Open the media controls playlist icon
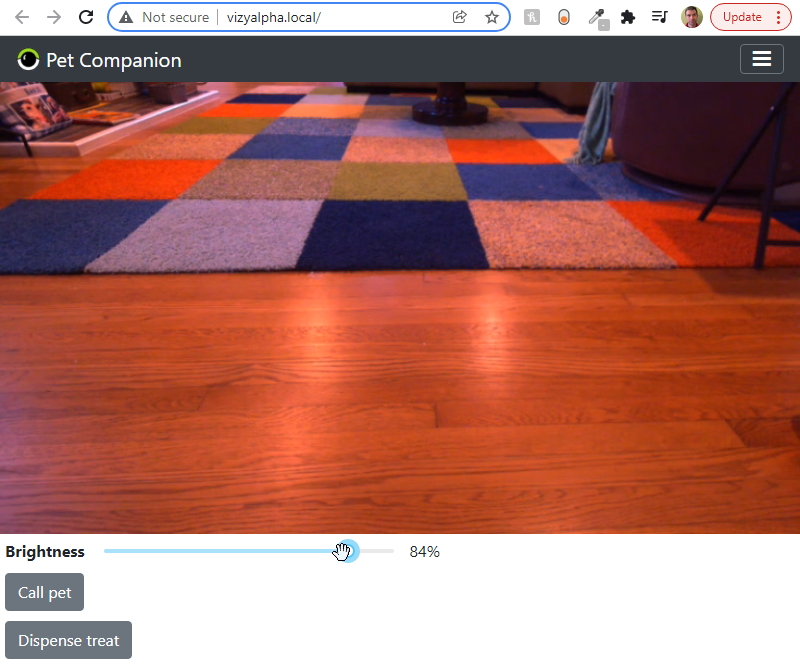Screen dimensions: 800x667 [x=659, y=17]
